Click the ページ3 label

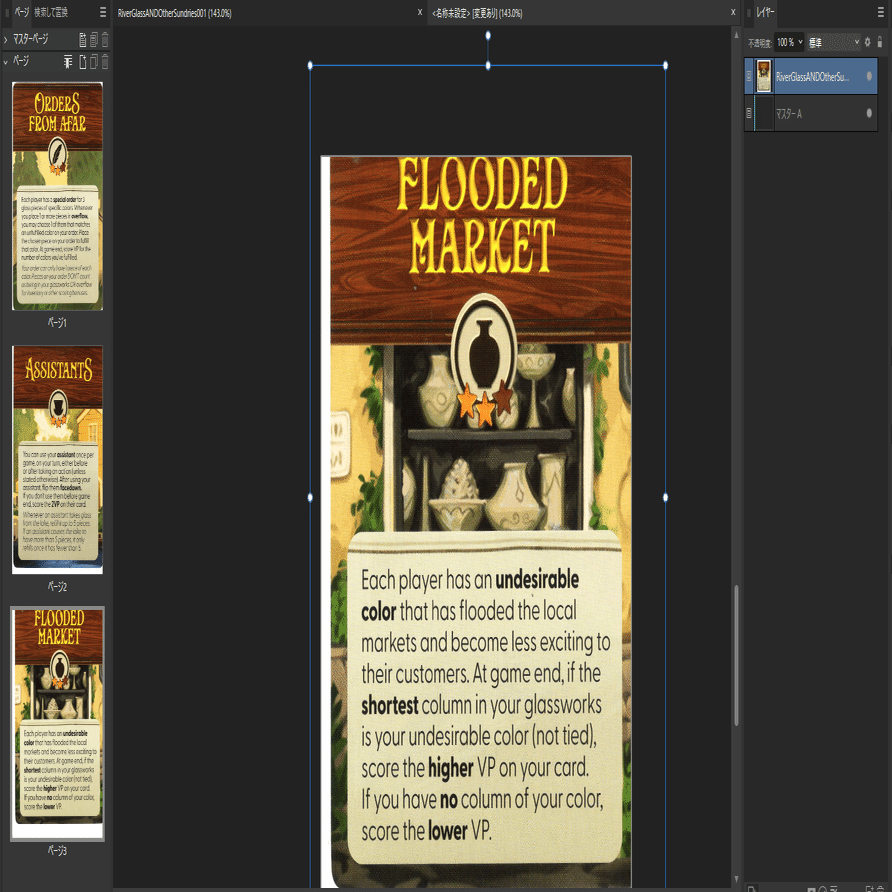click(57, 850)
